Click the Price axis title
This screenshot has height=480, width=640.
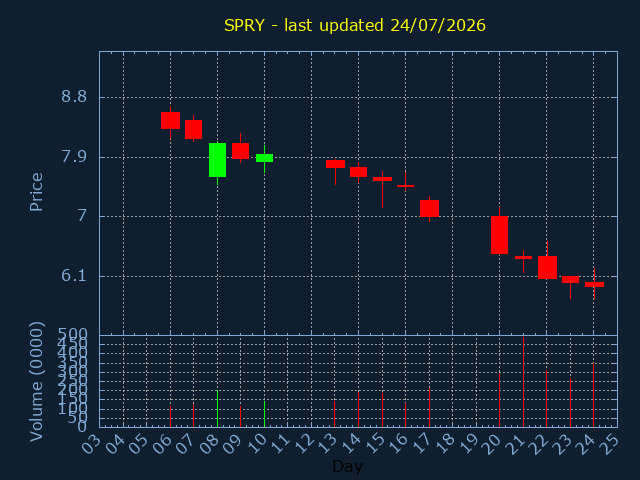[x=36, y=192]
